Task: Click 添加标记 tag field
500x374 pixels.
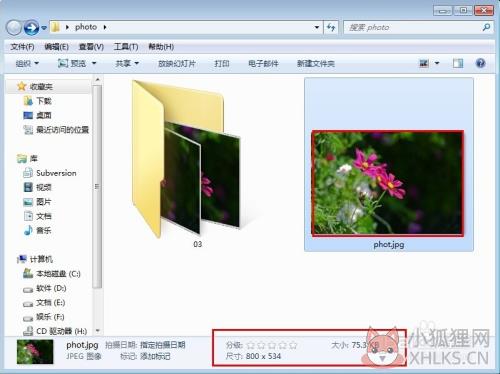Action: pos(155,356)
